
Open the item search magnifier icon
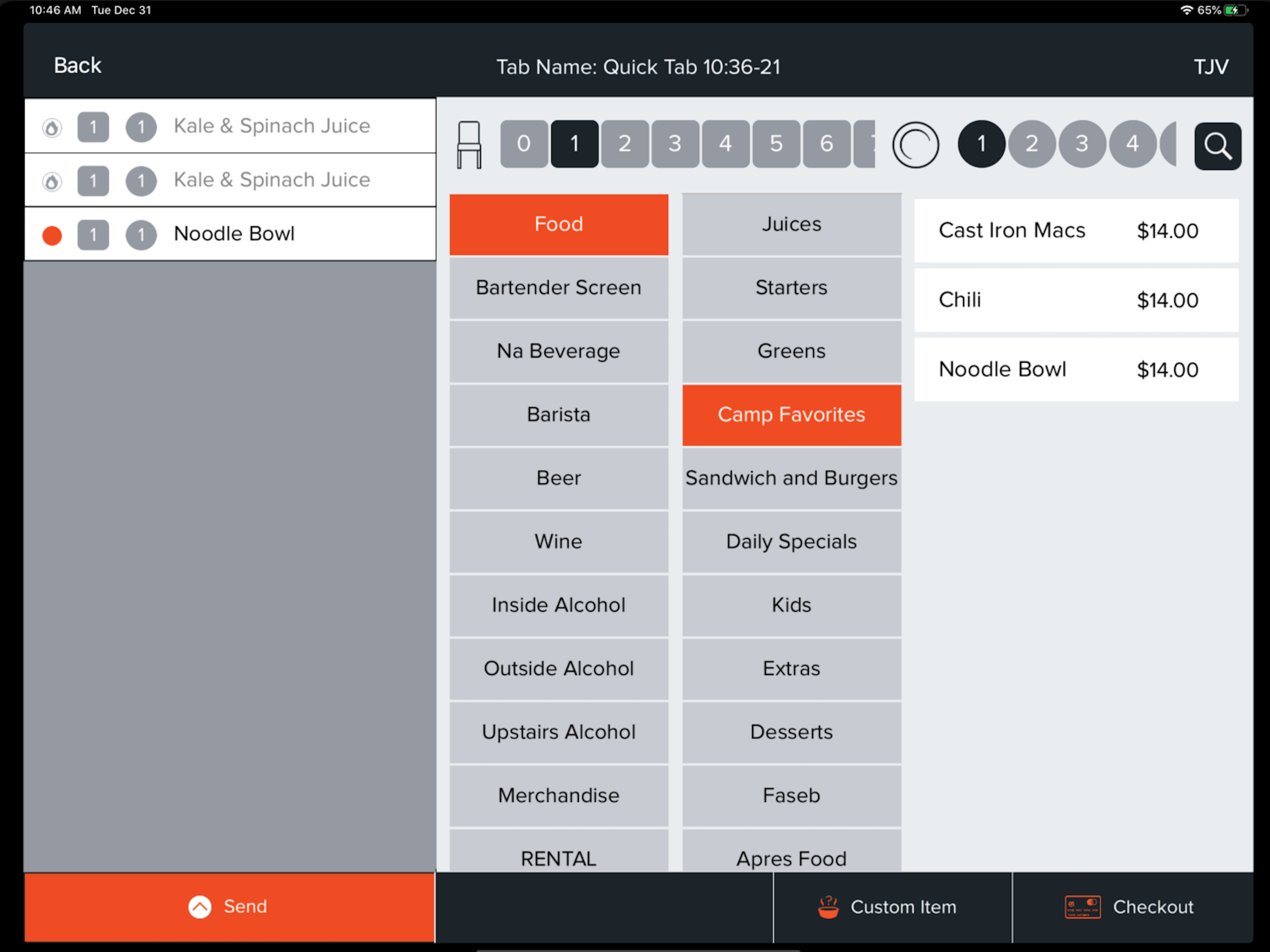pos(1217,146)
